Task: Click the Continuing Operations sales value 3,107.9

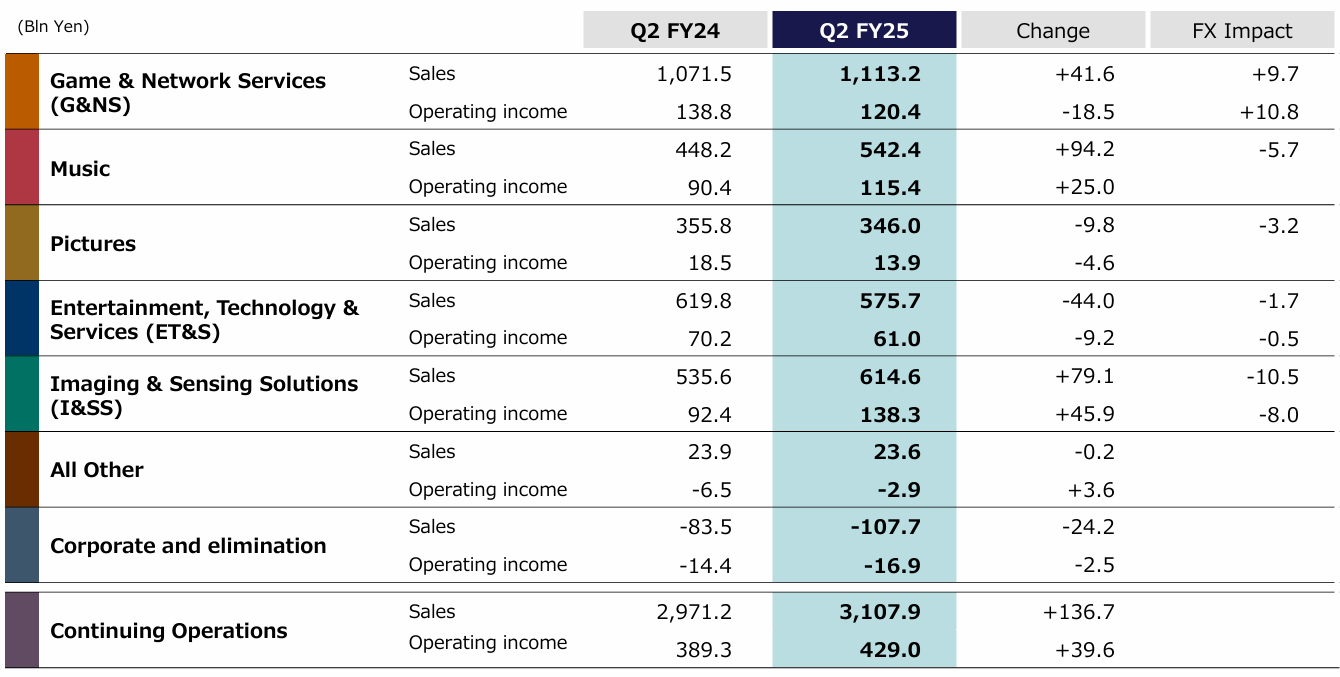Action: point(879,612)
